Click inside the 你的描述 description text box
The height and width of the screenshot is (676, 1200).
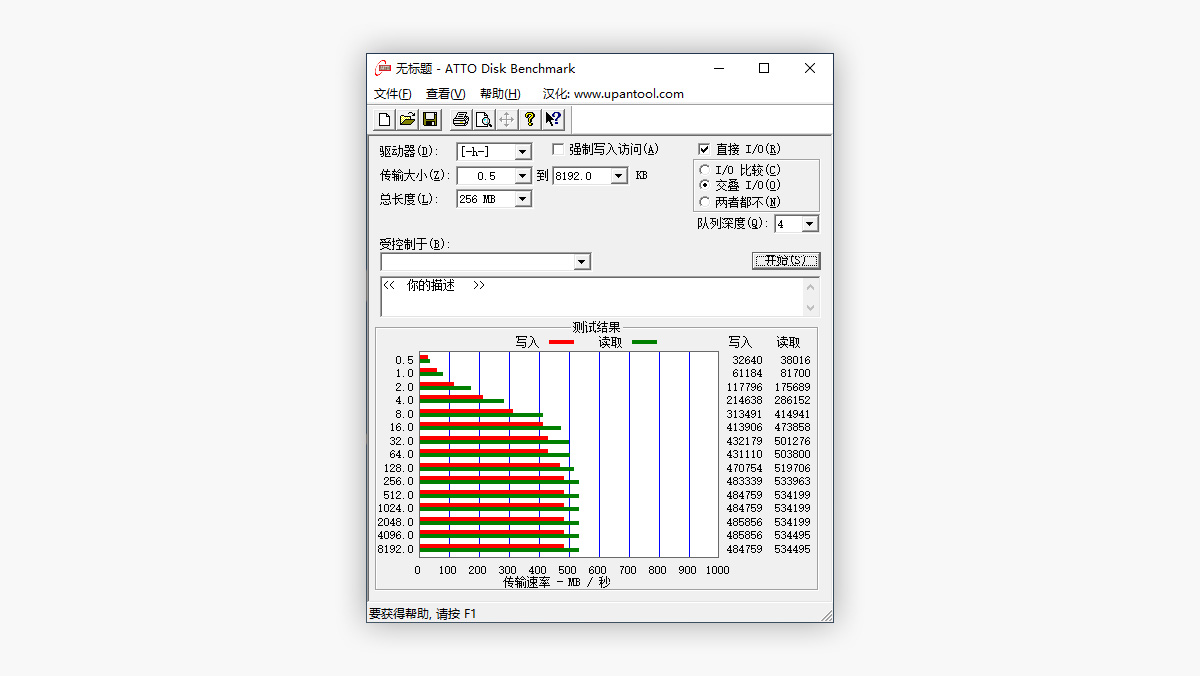tap(590, 297)
